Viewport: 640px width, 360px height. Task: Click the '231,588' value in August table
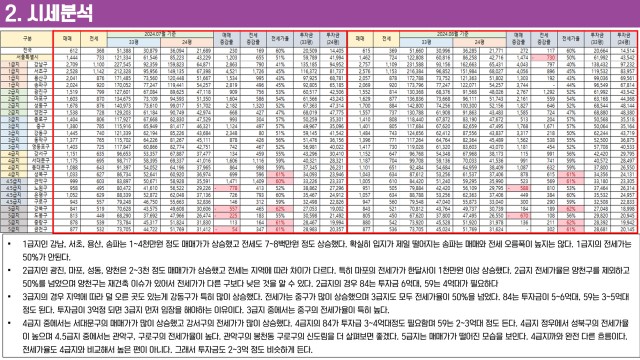pos(416,64)
